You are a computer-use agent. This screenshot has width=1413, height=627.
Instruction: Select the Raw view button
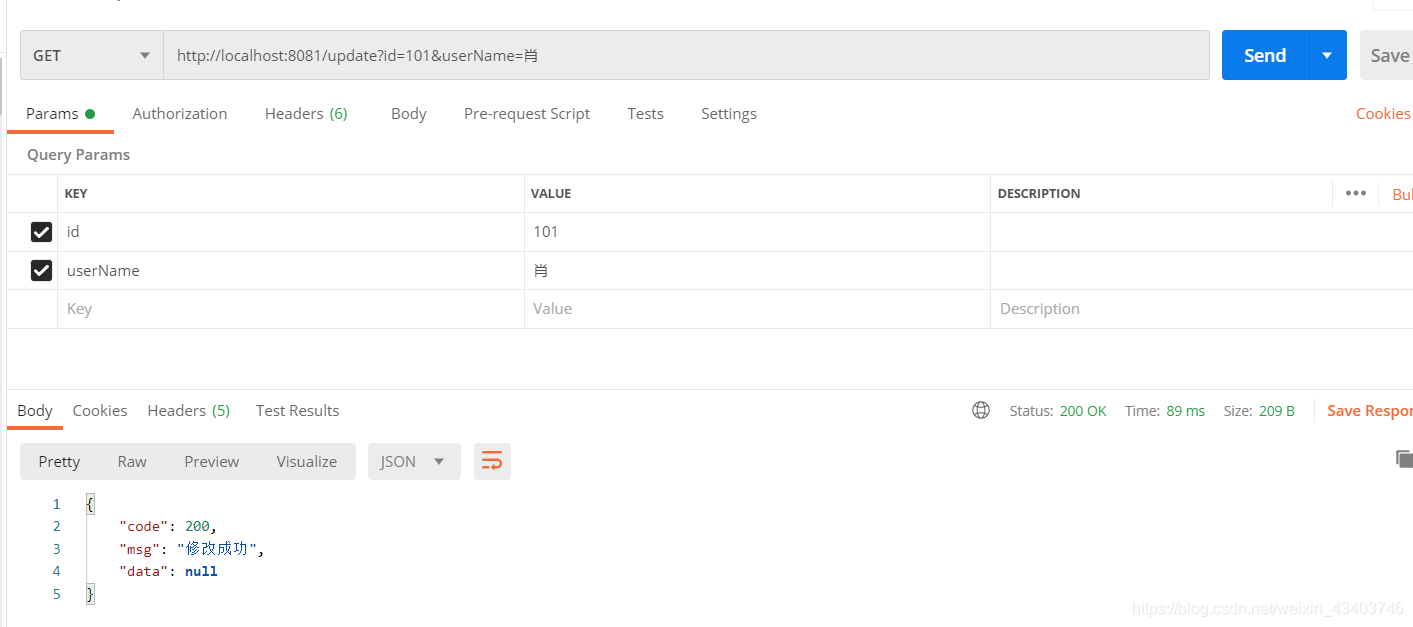click(x=132, y=461)
